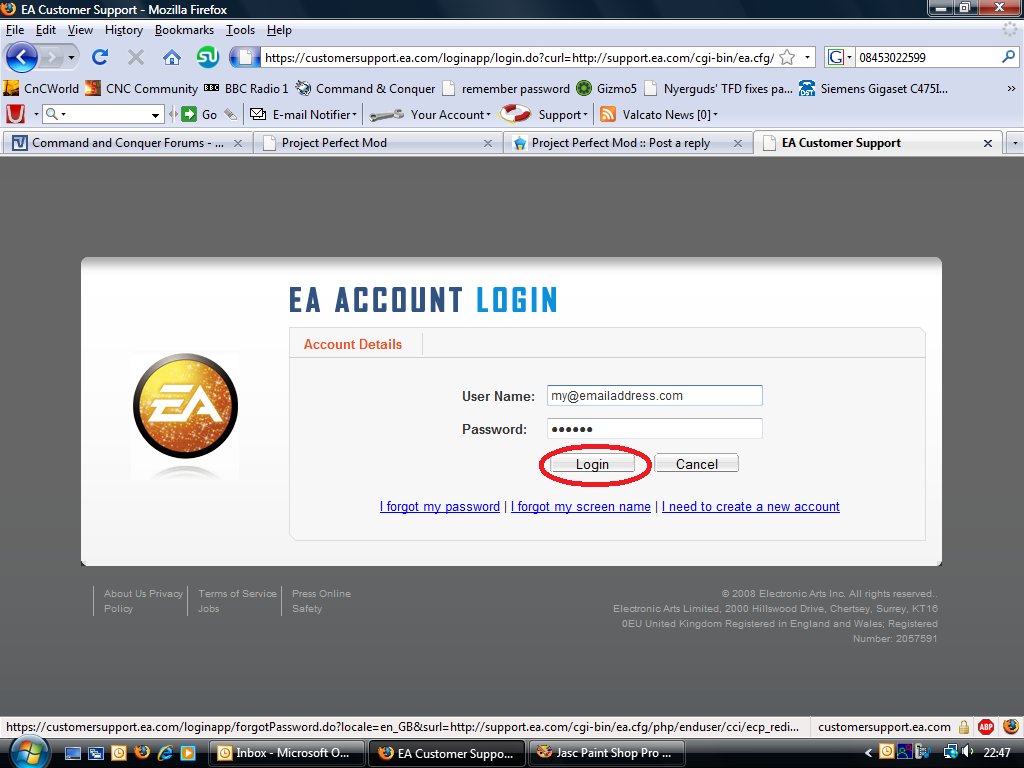Viewport: 1024px width, 768px height.
Task: Open the File menu
Action: (x=14, y=30)
